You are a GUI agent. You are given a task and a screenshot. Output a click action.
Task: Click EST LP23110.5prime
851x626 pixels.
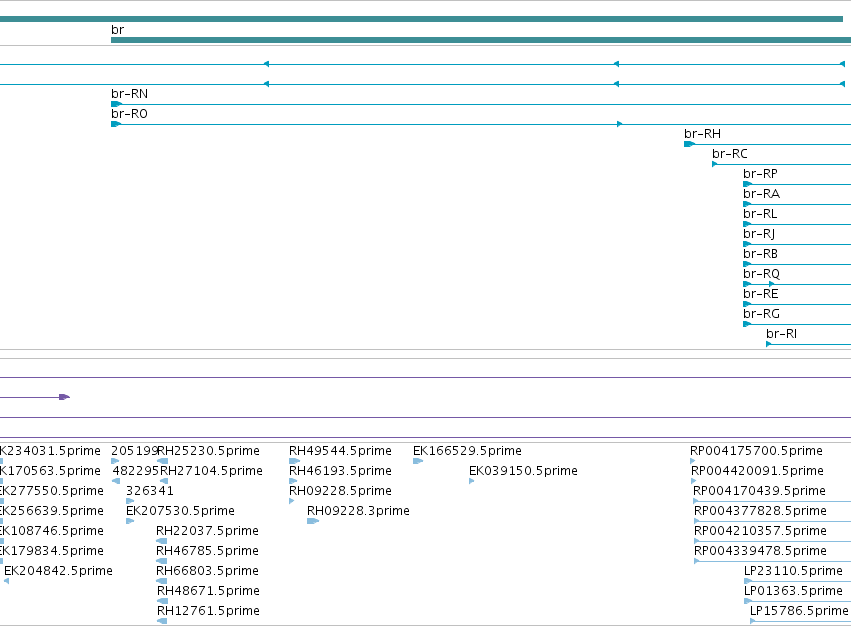click(793, 571)
